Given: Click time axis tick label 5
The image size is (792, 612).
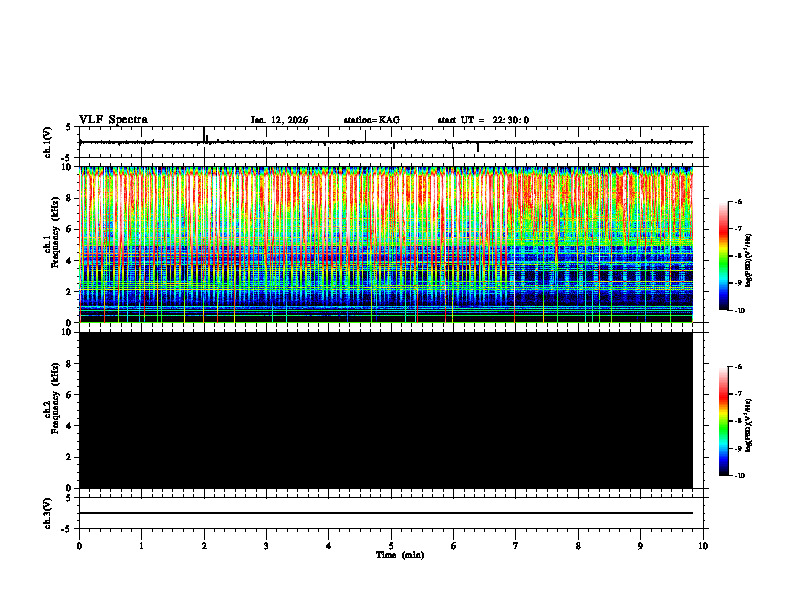Looking at the screenshot, I should coord(391,546).
